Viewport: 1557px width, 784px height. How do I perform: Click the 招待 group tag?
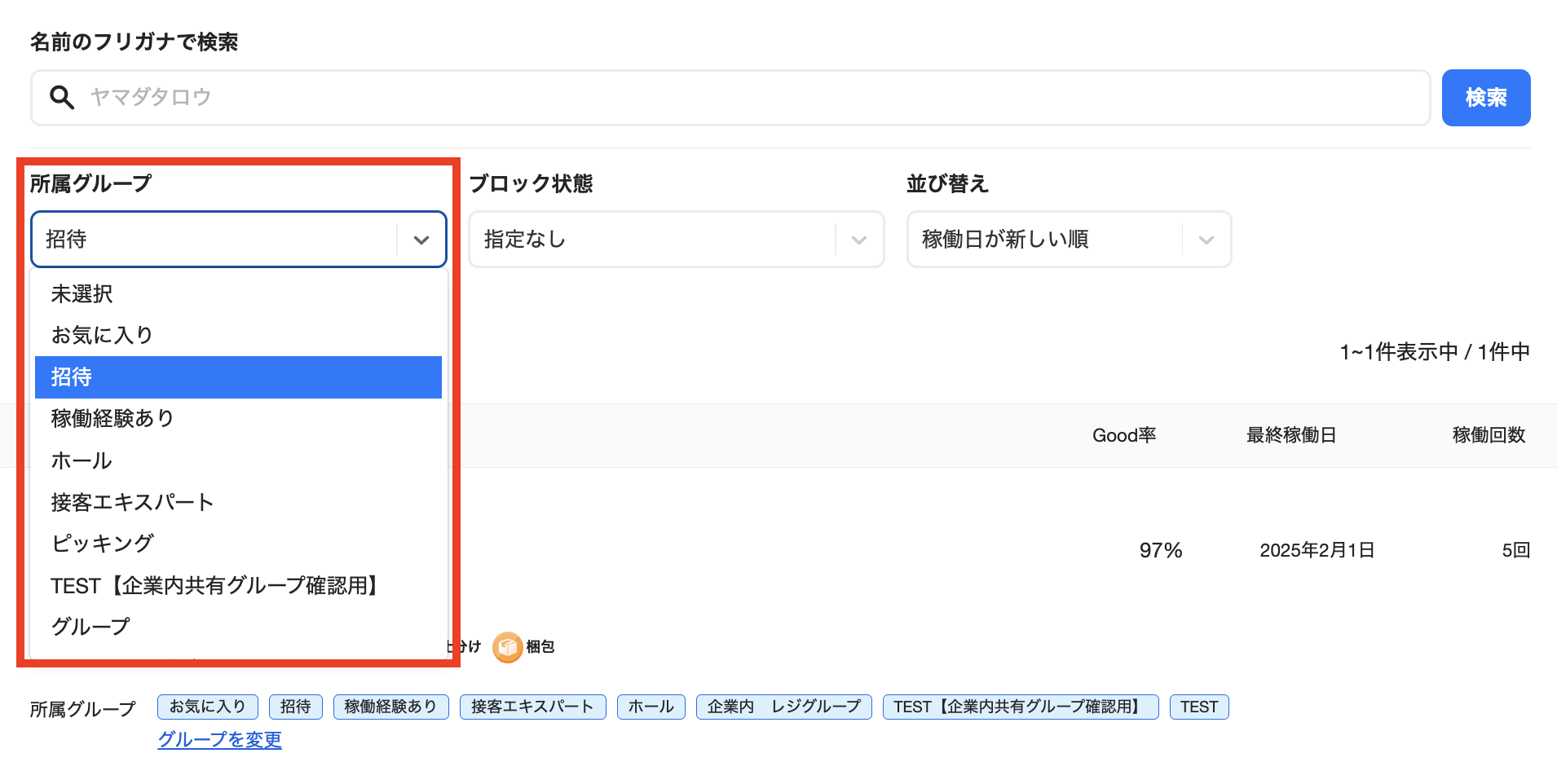tap(296, 707)
